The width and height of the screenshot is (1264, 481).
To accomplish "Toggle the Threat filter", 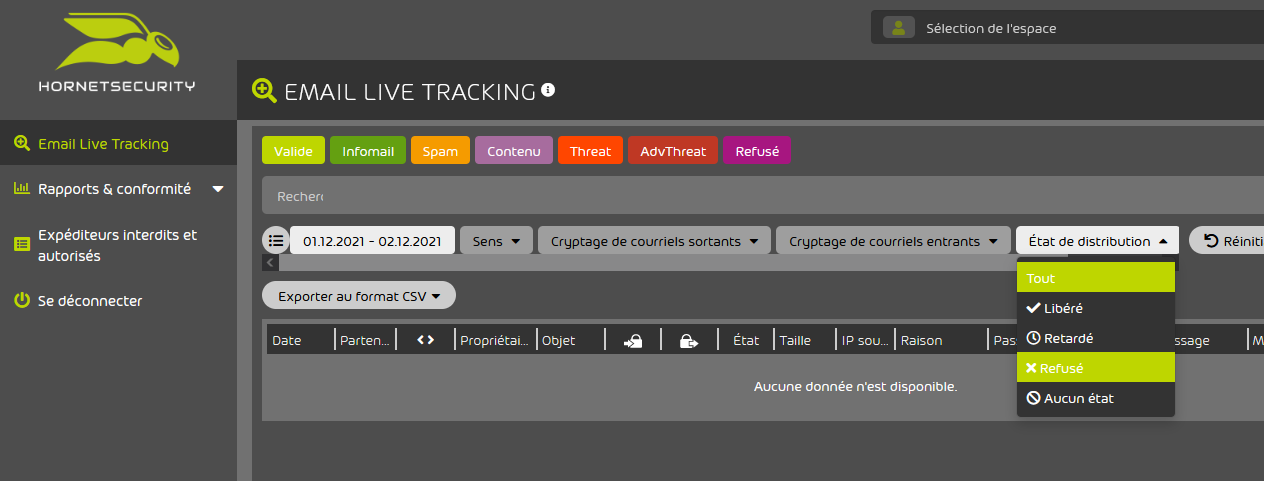I will point(591,151).
